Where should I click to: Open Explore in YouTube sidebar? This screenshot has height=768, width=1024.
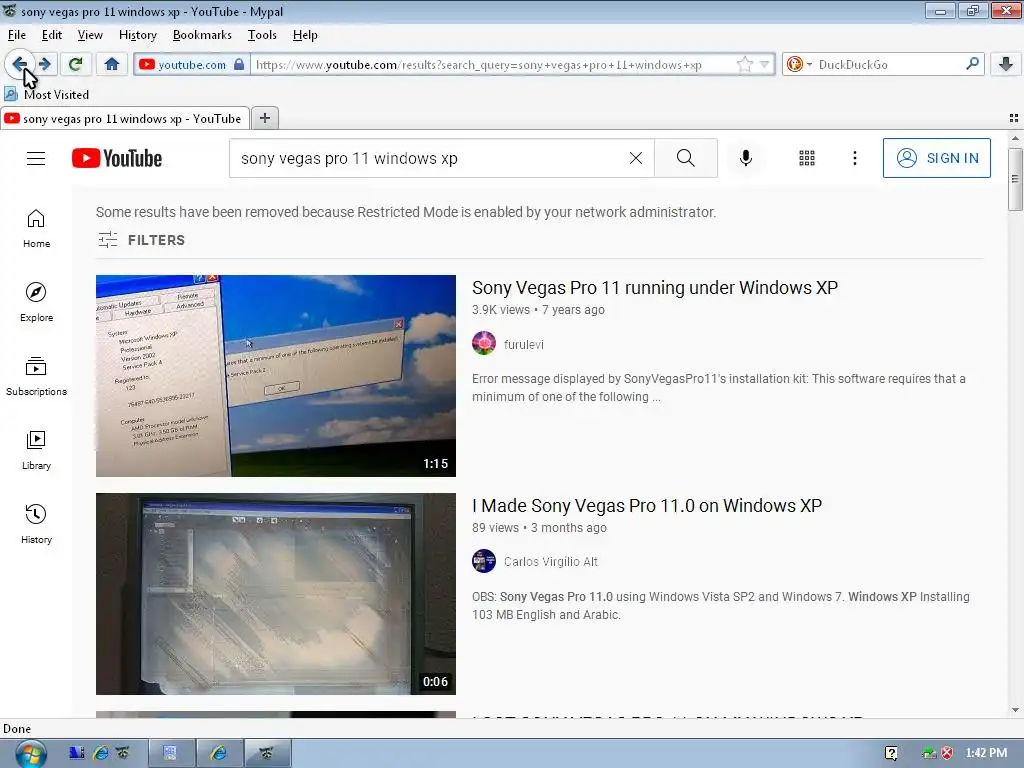pos(36,302)
